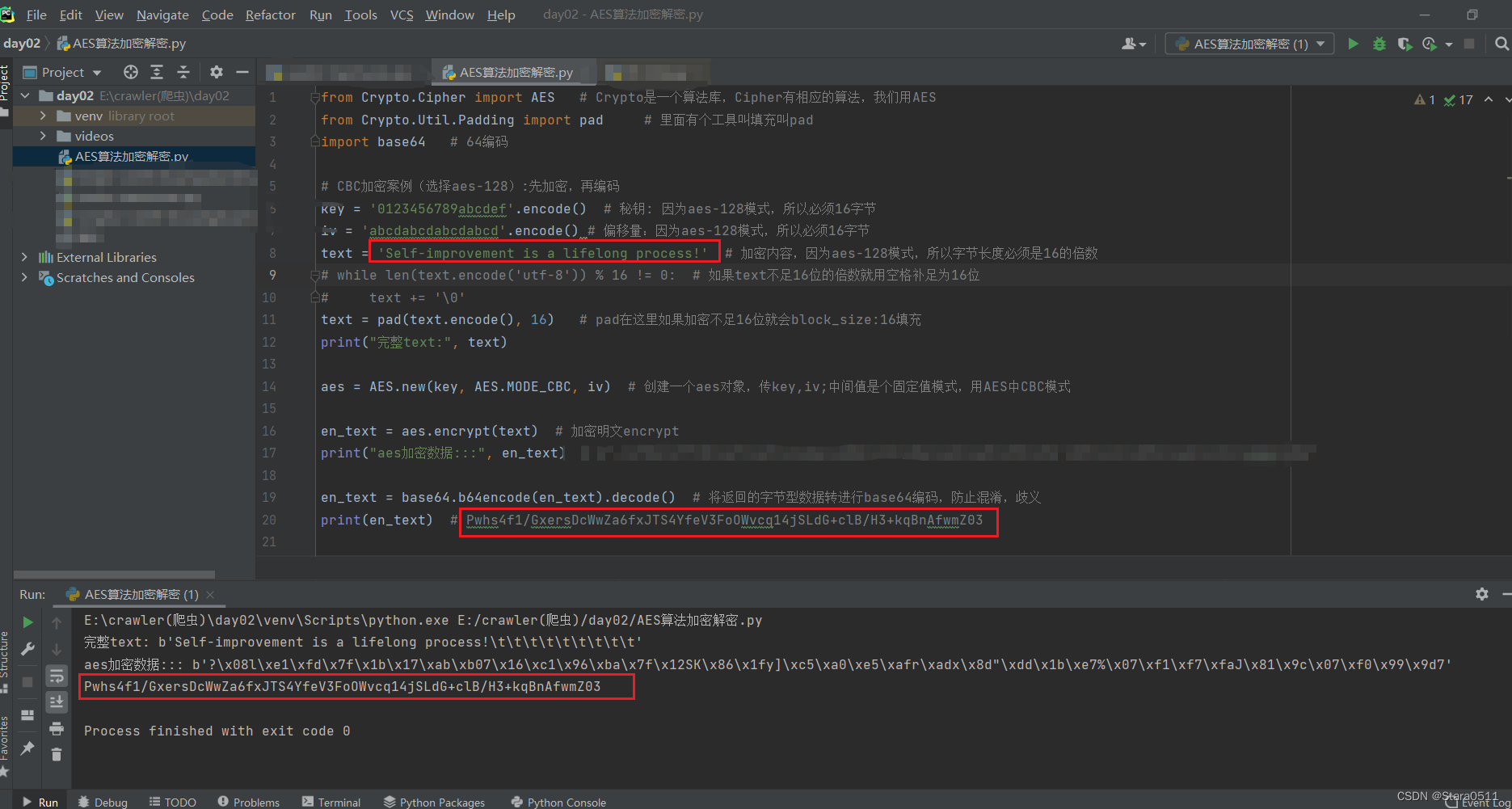The width and height of the screenshot is (1512, 809).
Task: Open the Navigate menu
Action: point(162,15)
